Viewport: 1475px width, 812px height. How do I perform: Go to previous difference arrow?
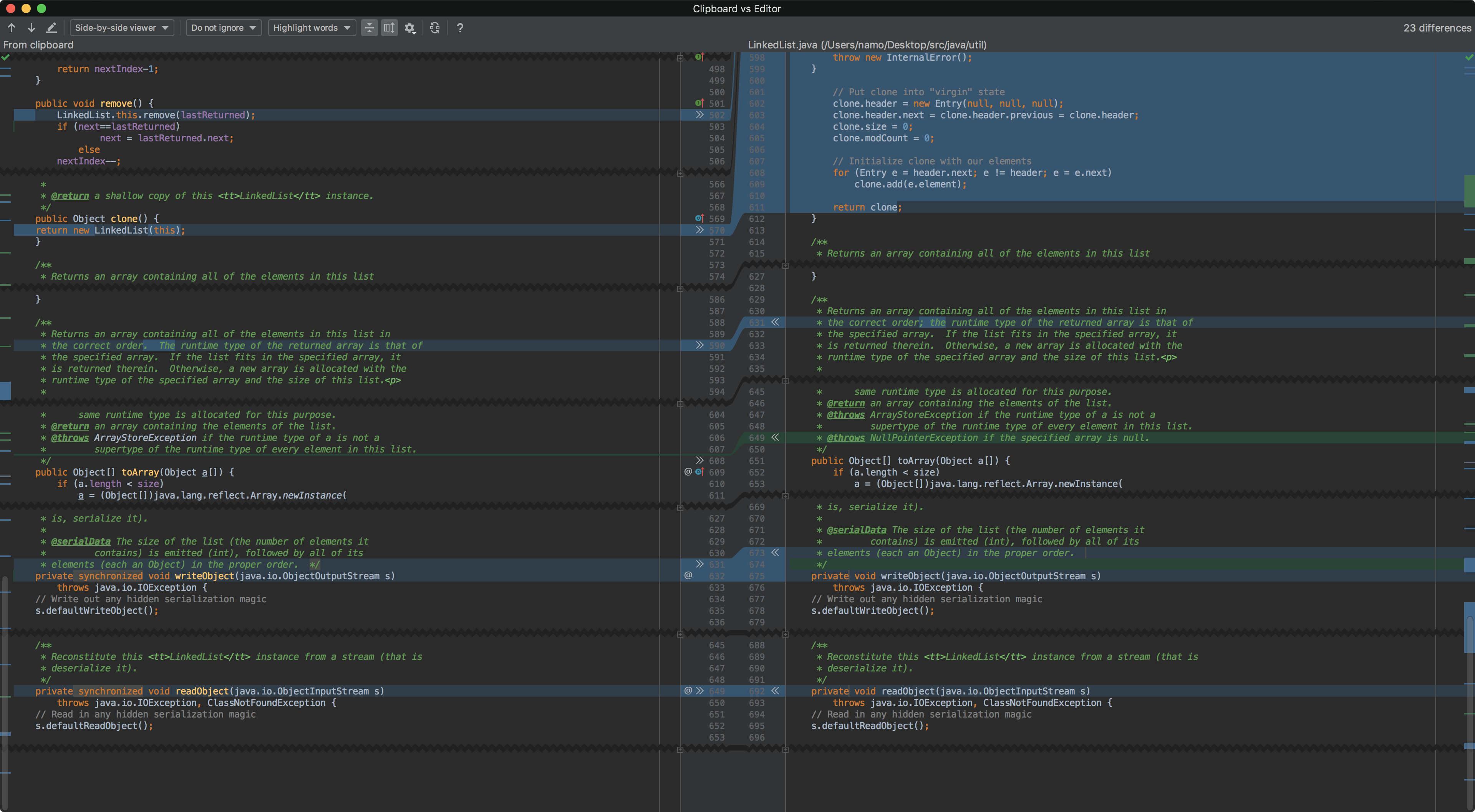click(12, 28)
